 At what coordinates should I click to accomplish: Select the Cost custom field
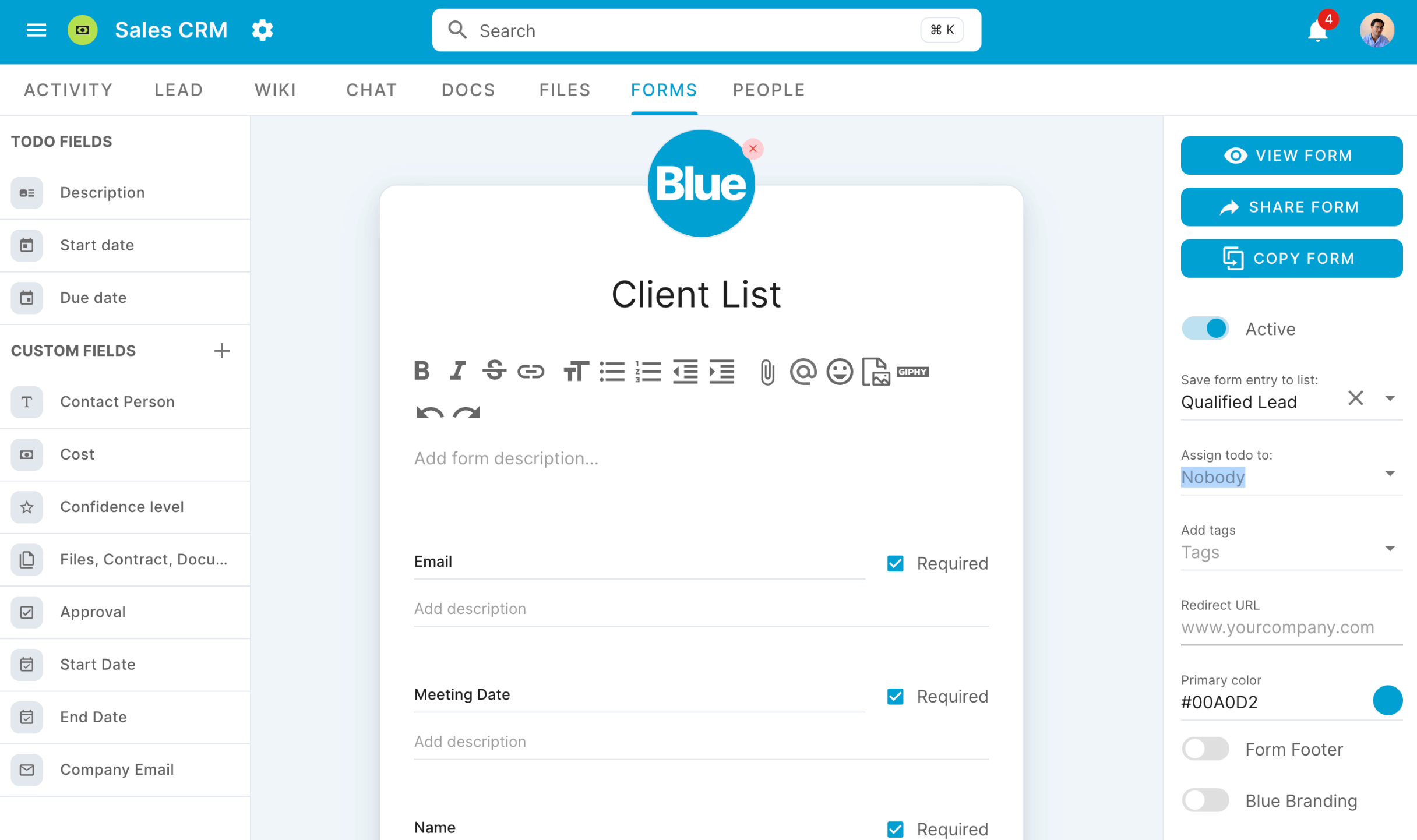[125, 454]
